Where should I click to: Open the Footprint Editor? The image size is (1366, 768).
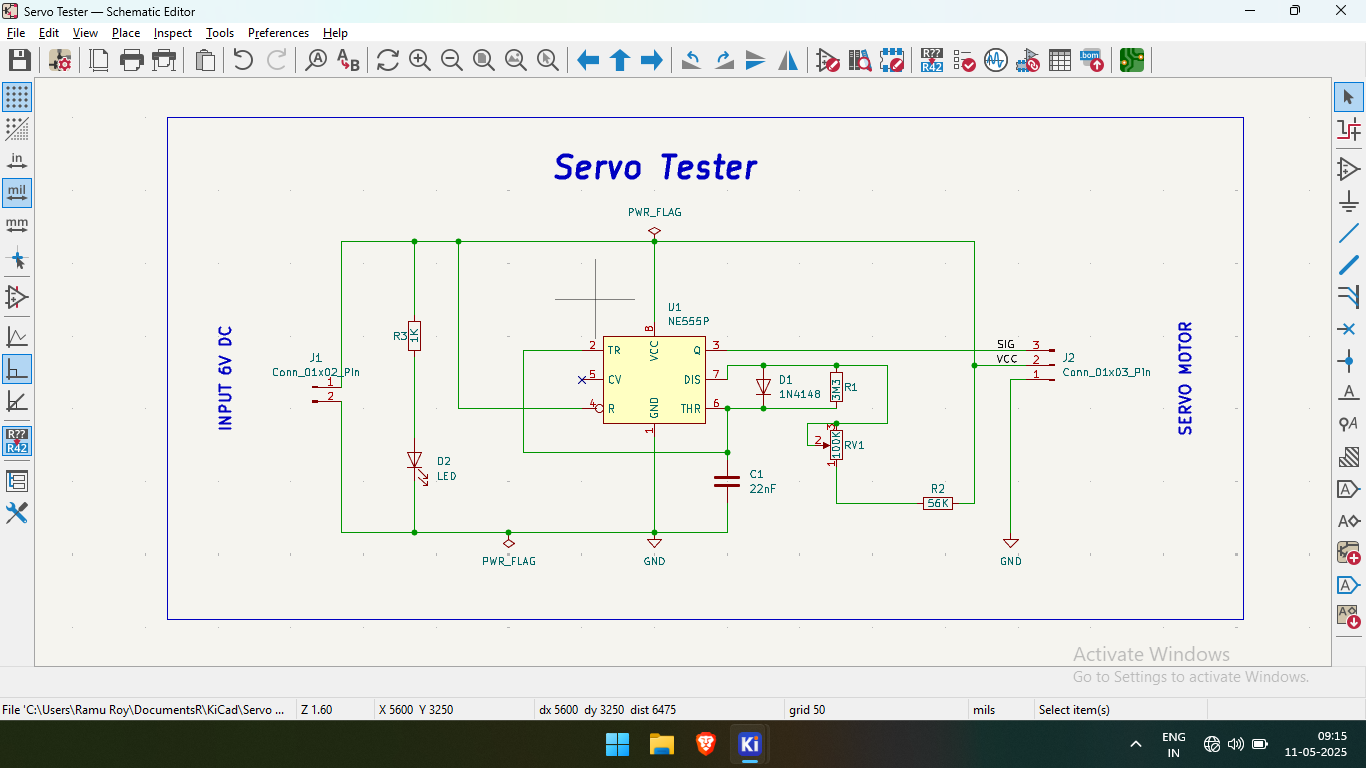(892, 60)
